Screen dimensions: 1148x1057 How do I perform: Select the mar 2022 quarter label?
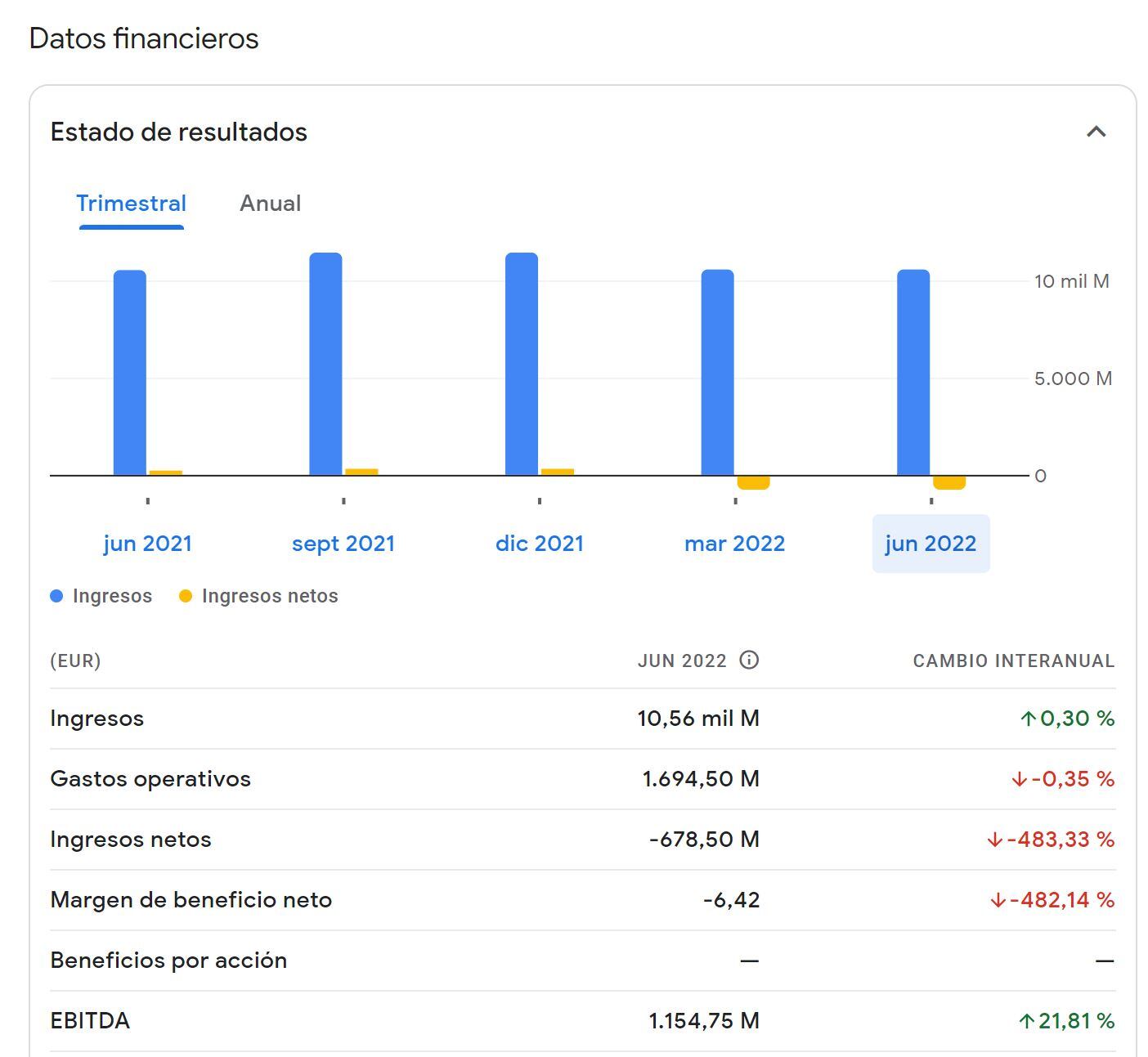point(734,544)
